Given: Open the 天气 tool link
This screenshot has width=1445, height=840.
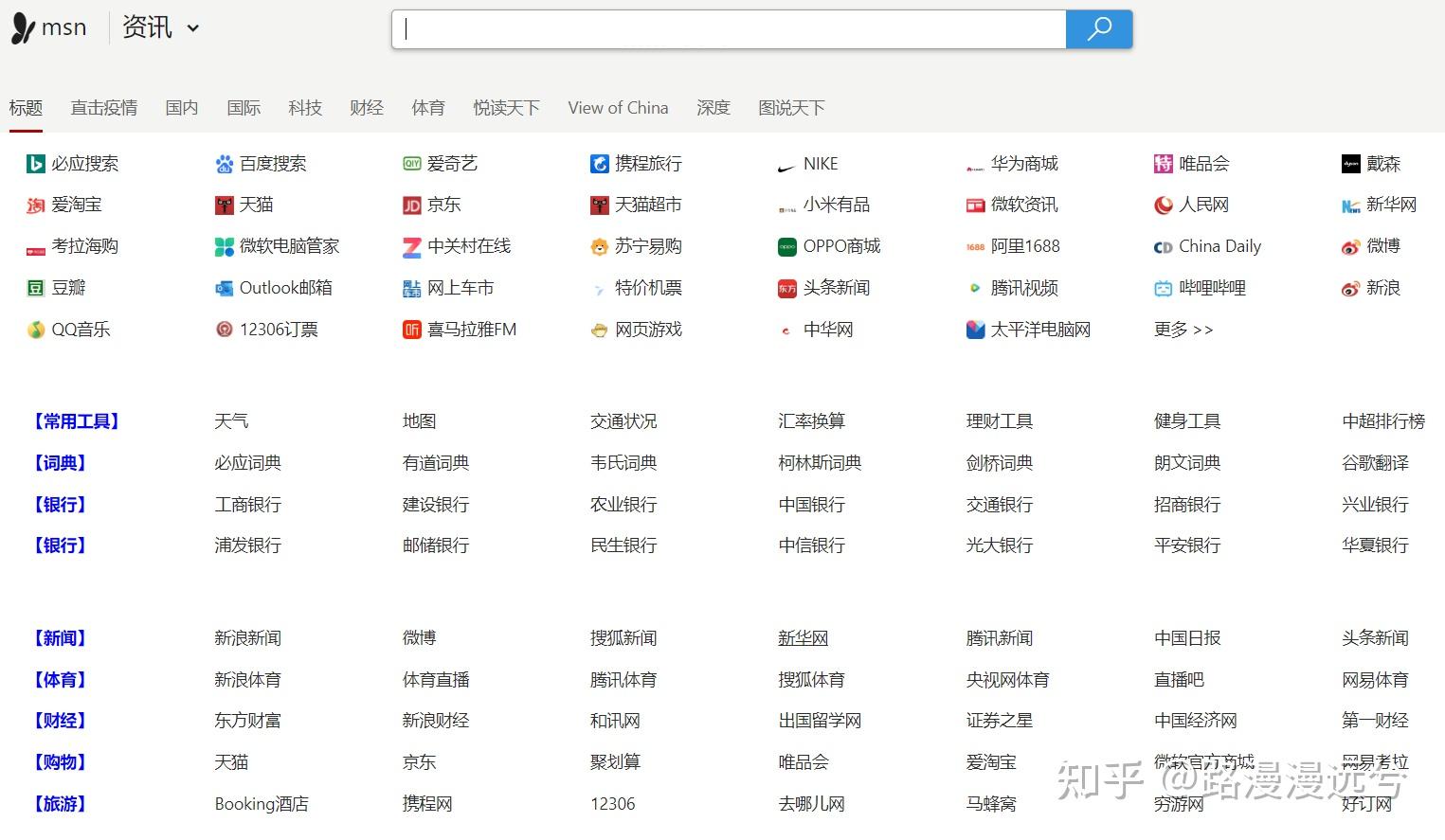Looking at the screenshot, I should [231, 421].
